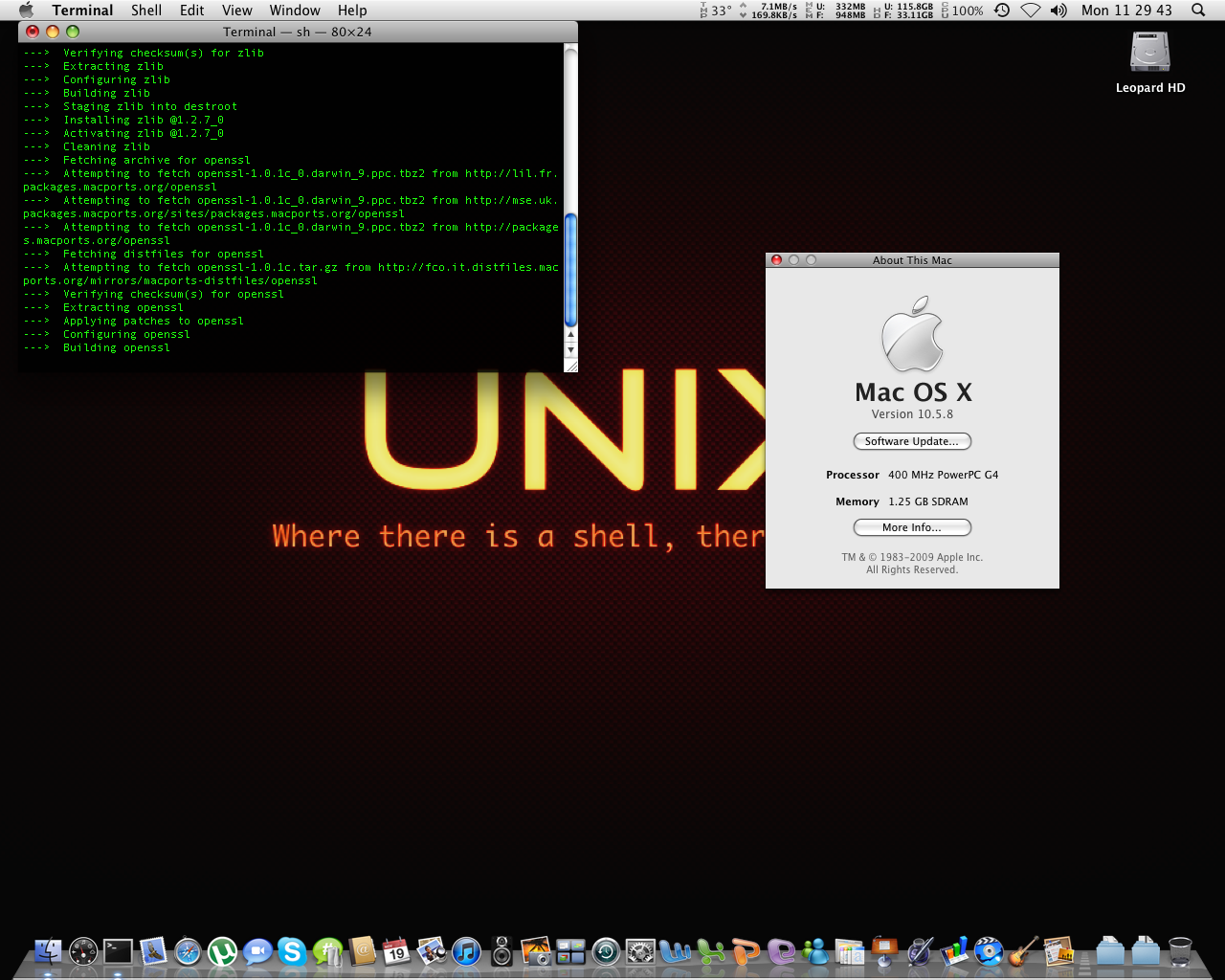Open the Apple menu
The height and width of the screenshot is (980, 1225).
pyautogui.click(x=26, y=11)
